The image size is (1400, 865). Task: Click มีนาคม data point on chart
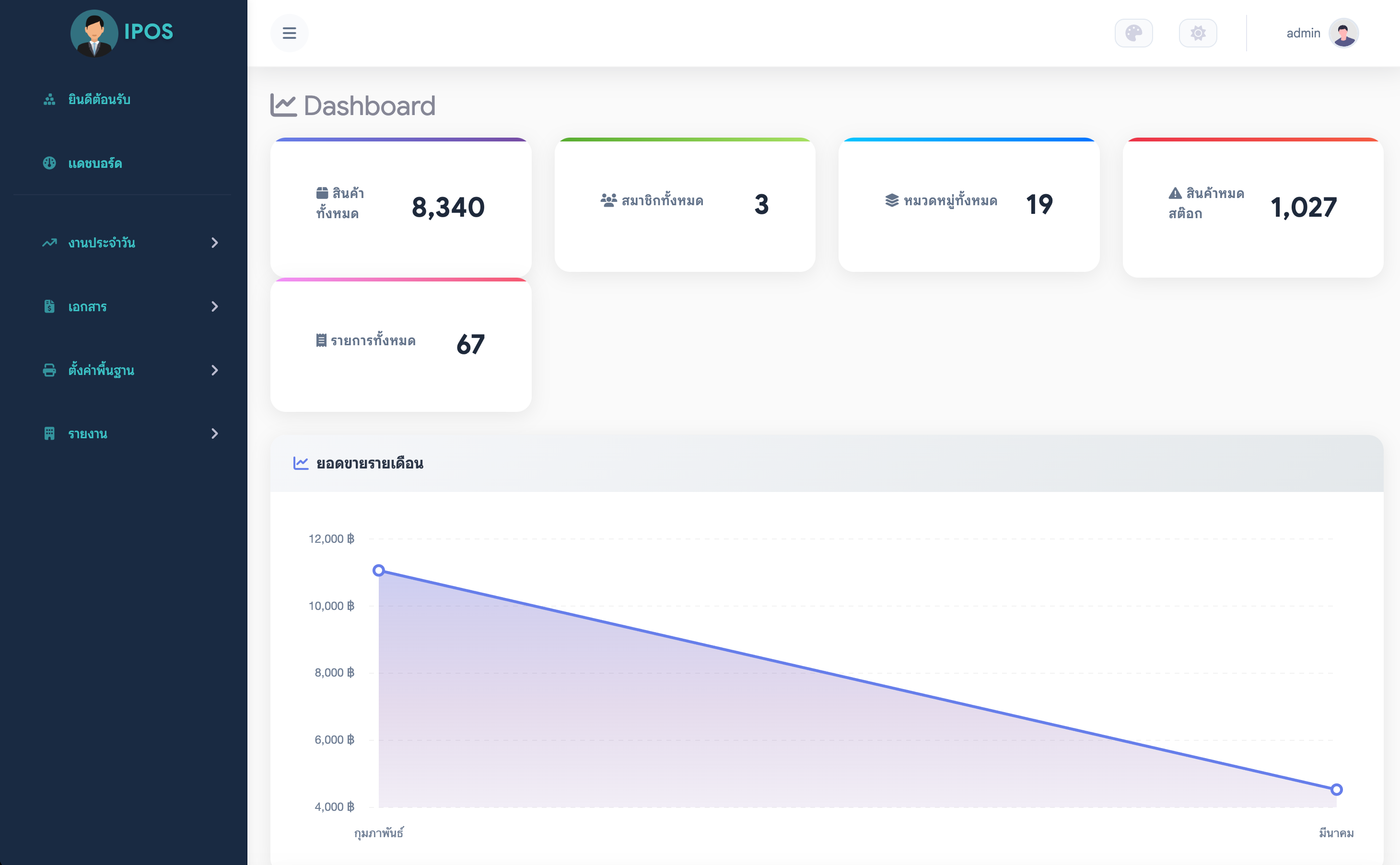pyautogui.click(x=1337, y=790)
